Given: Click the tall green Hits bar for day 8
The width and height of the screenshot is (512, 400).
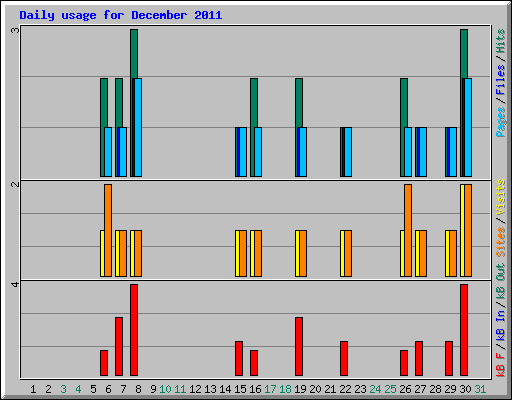Looking at the screenshot, I should point(134,53).
